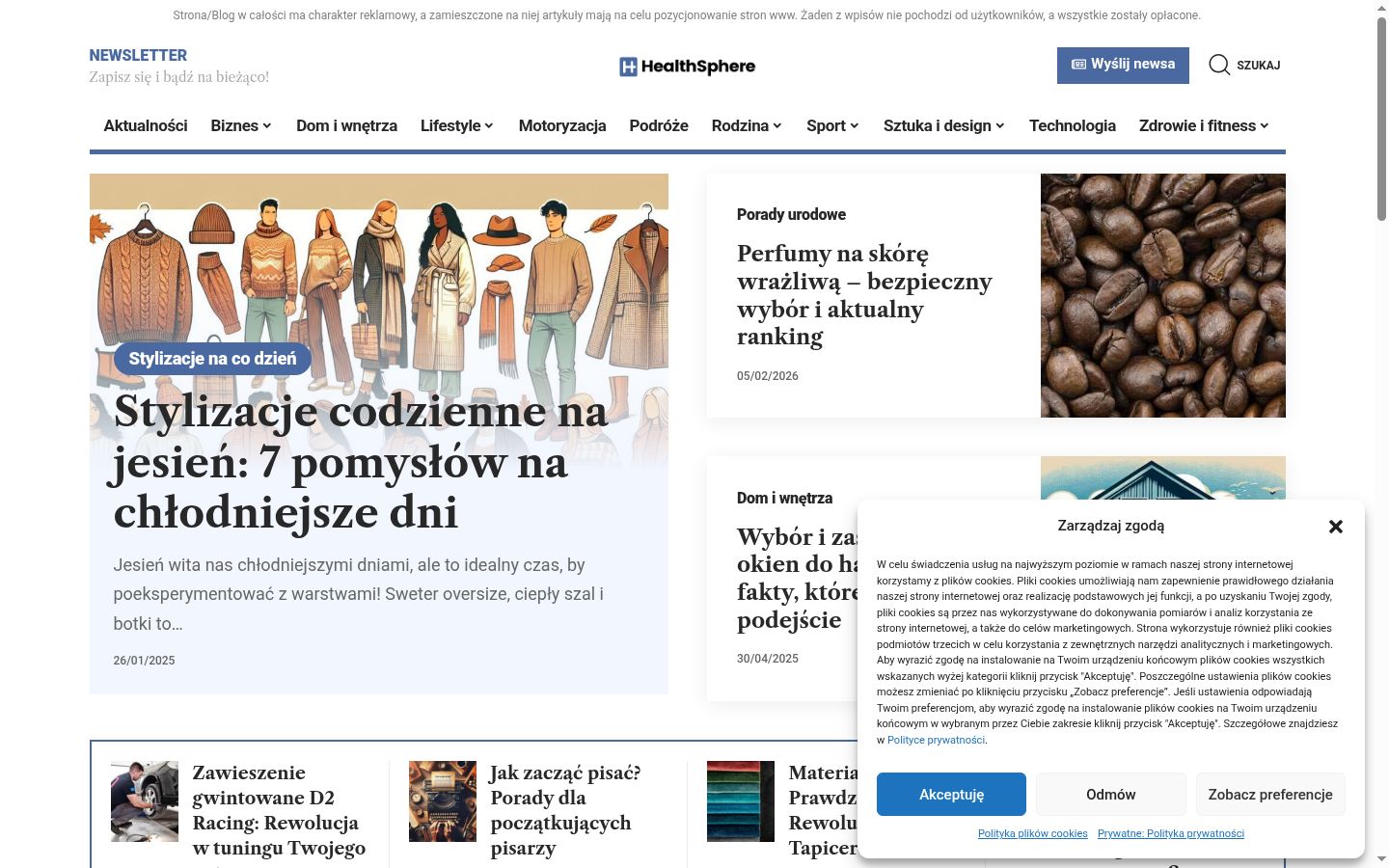
Task: Open the Aktualności menu item
Action: (146, 125)
